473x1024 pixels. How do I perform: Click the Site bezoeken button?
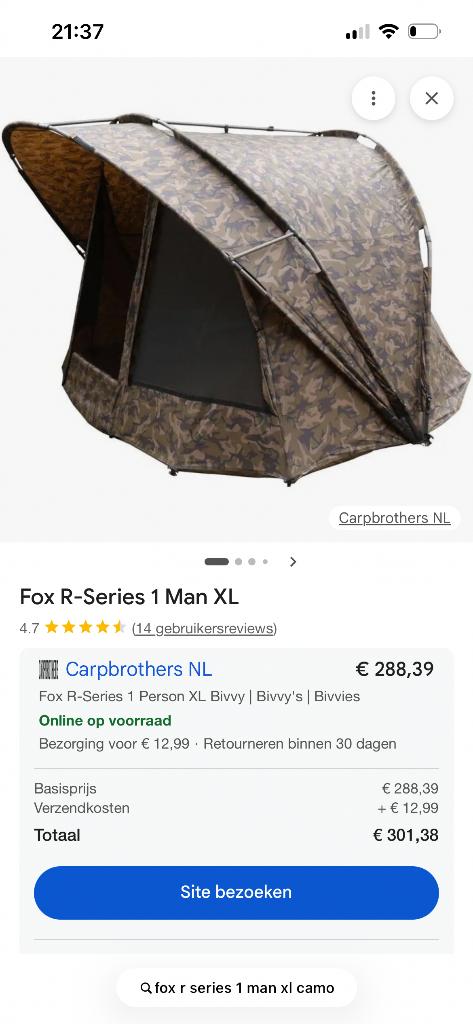pos(236,892)
